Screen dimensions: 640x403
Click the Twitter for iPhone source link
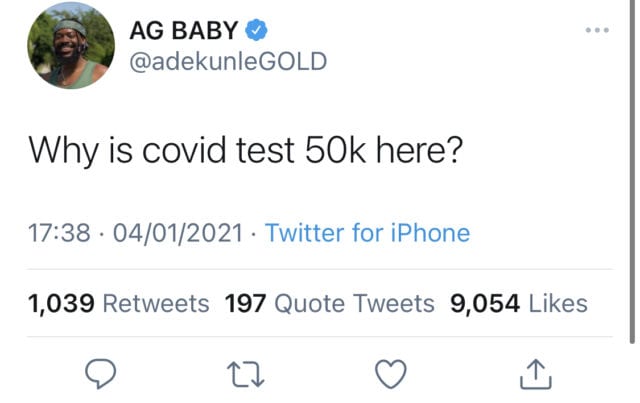click(367, 233)
